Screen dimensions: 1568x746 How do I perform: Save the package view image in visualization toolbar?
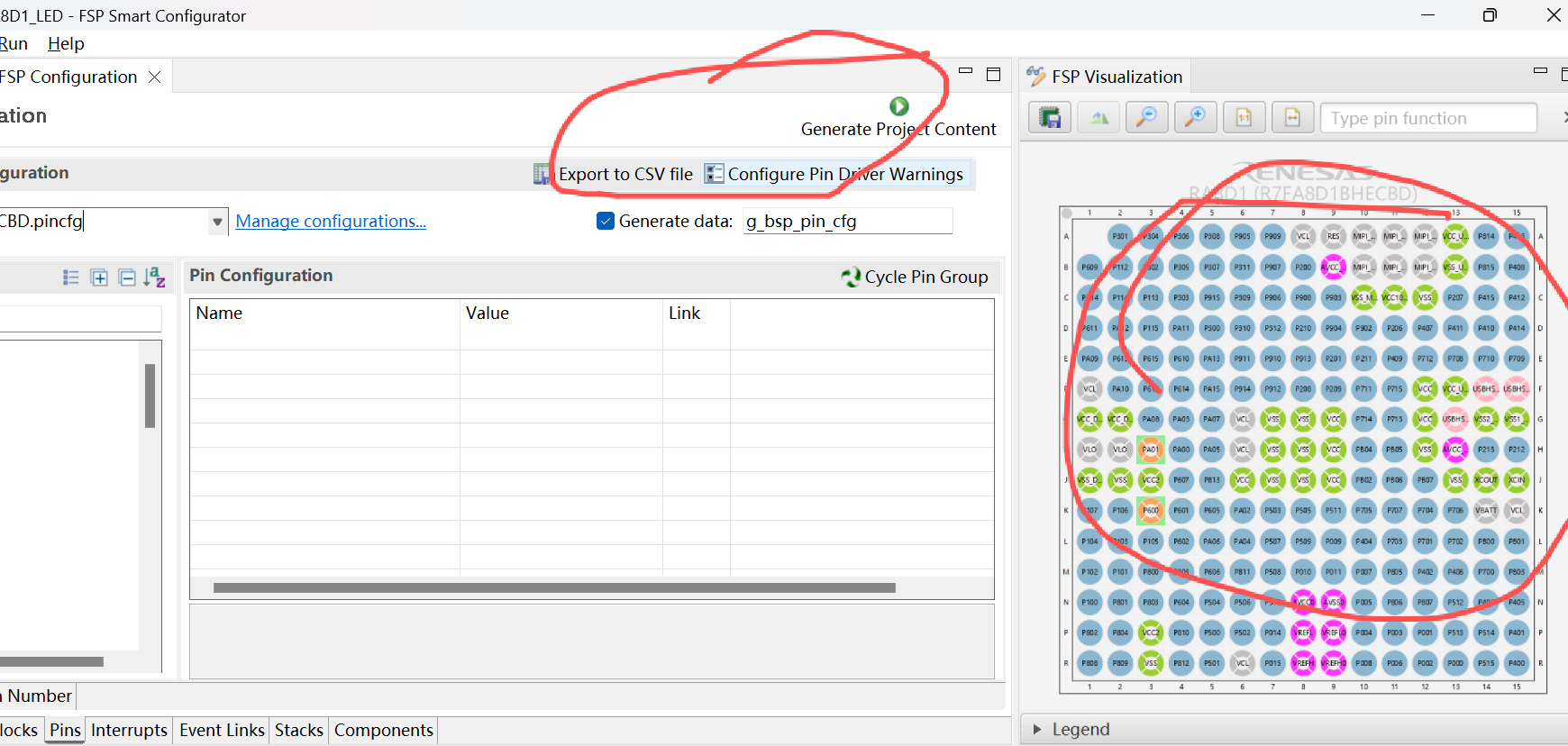tap(1050, 118)
